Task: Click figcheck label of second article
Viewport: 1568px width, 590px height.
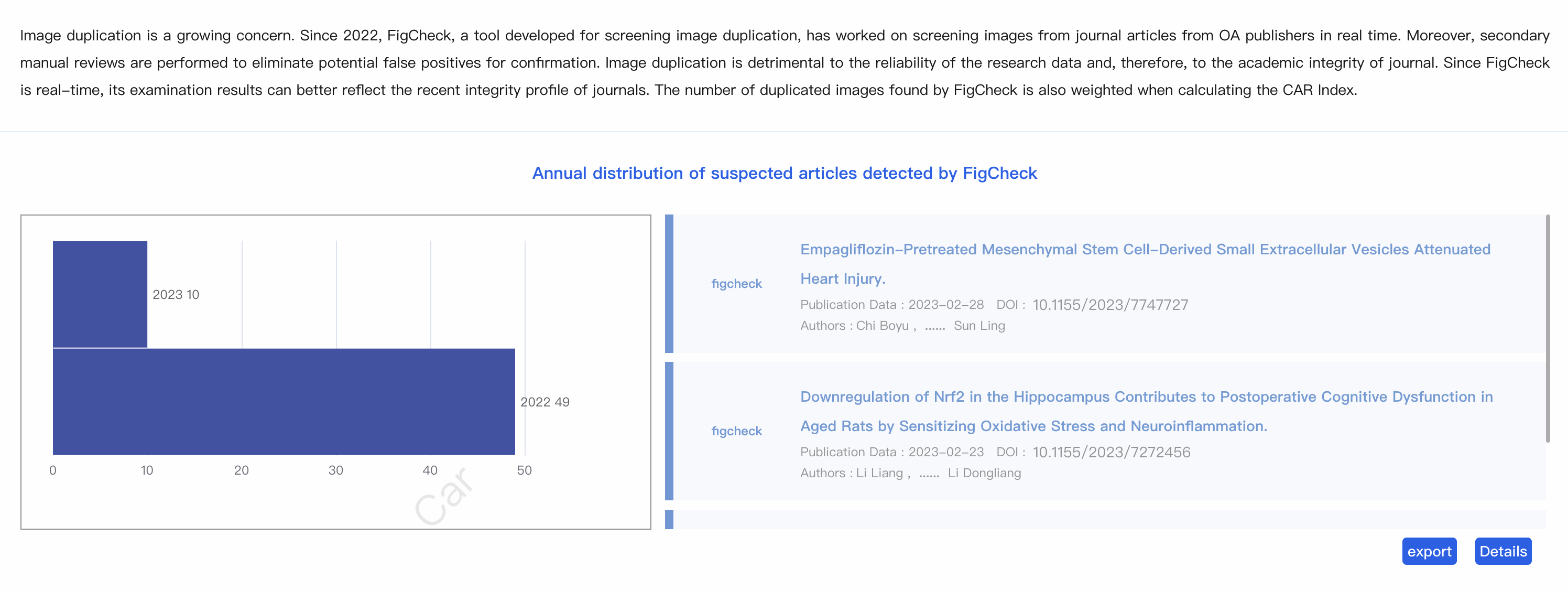Action: pyautogui.click(x=736, y=431)
